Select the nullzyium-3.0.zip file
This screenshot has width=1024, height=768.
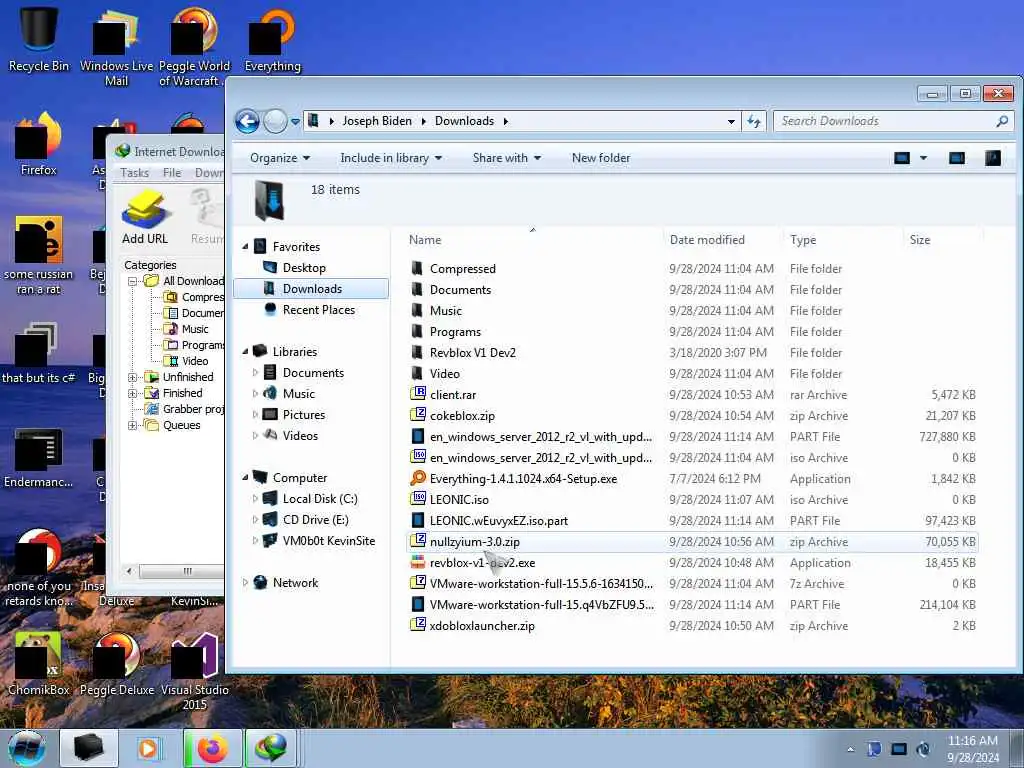point(692,541)
